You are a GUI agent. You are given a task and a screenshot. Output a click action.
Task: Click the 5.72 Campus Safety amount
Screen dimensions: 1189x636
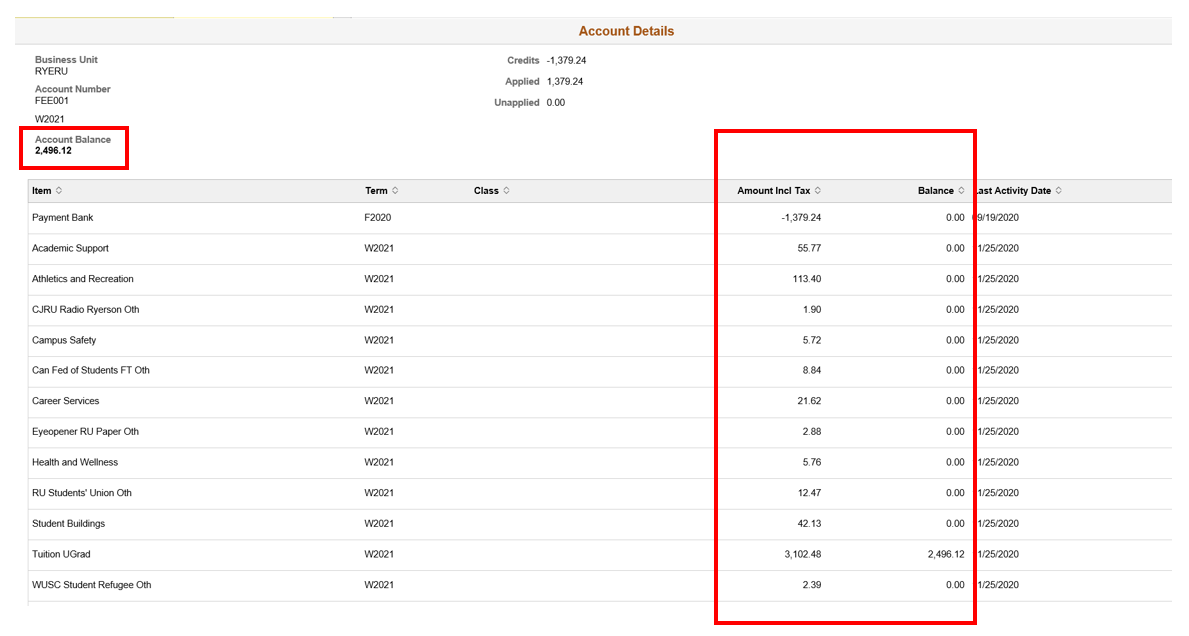[811, 340]
